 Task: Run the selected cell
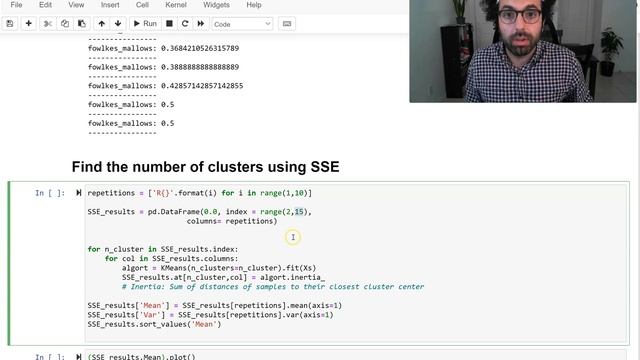(x=145, y=24)
